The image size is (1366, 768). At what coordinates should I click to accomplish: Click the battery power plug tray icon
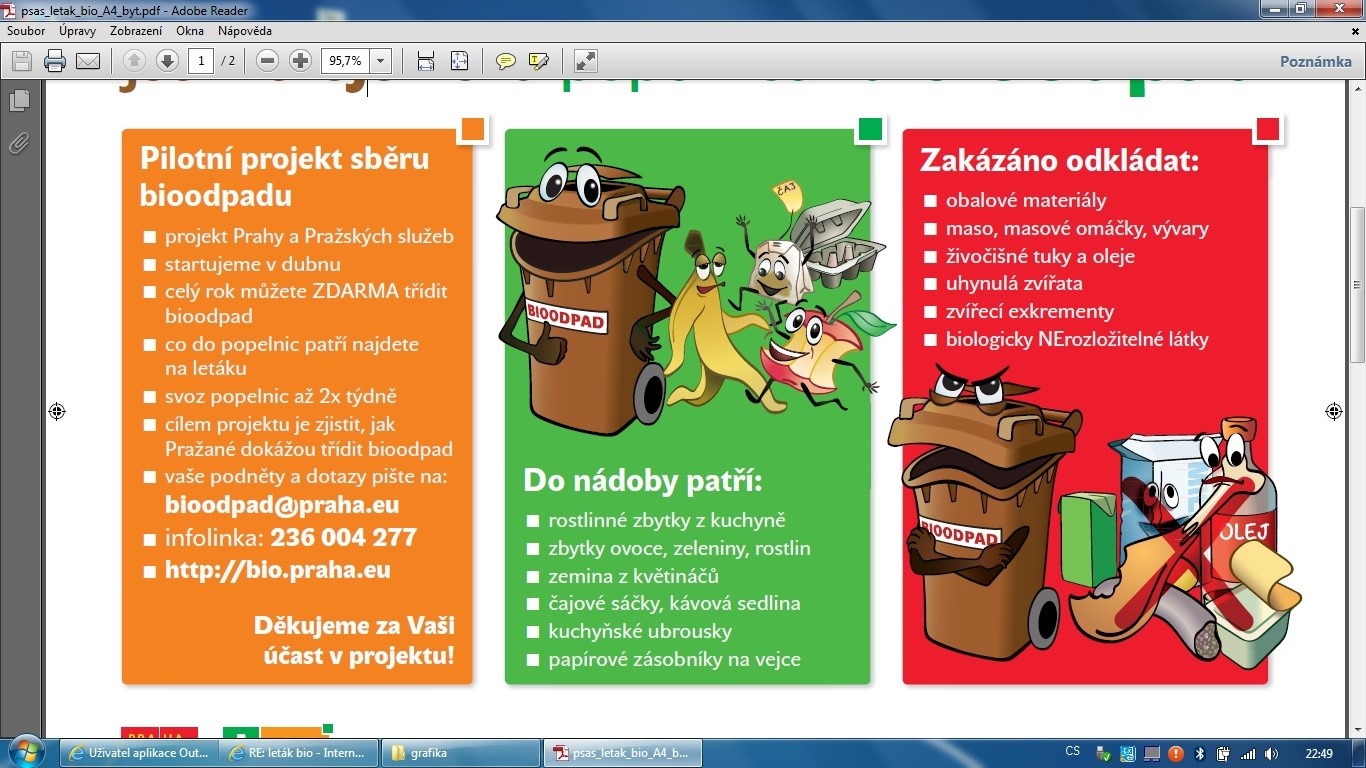1224,753
